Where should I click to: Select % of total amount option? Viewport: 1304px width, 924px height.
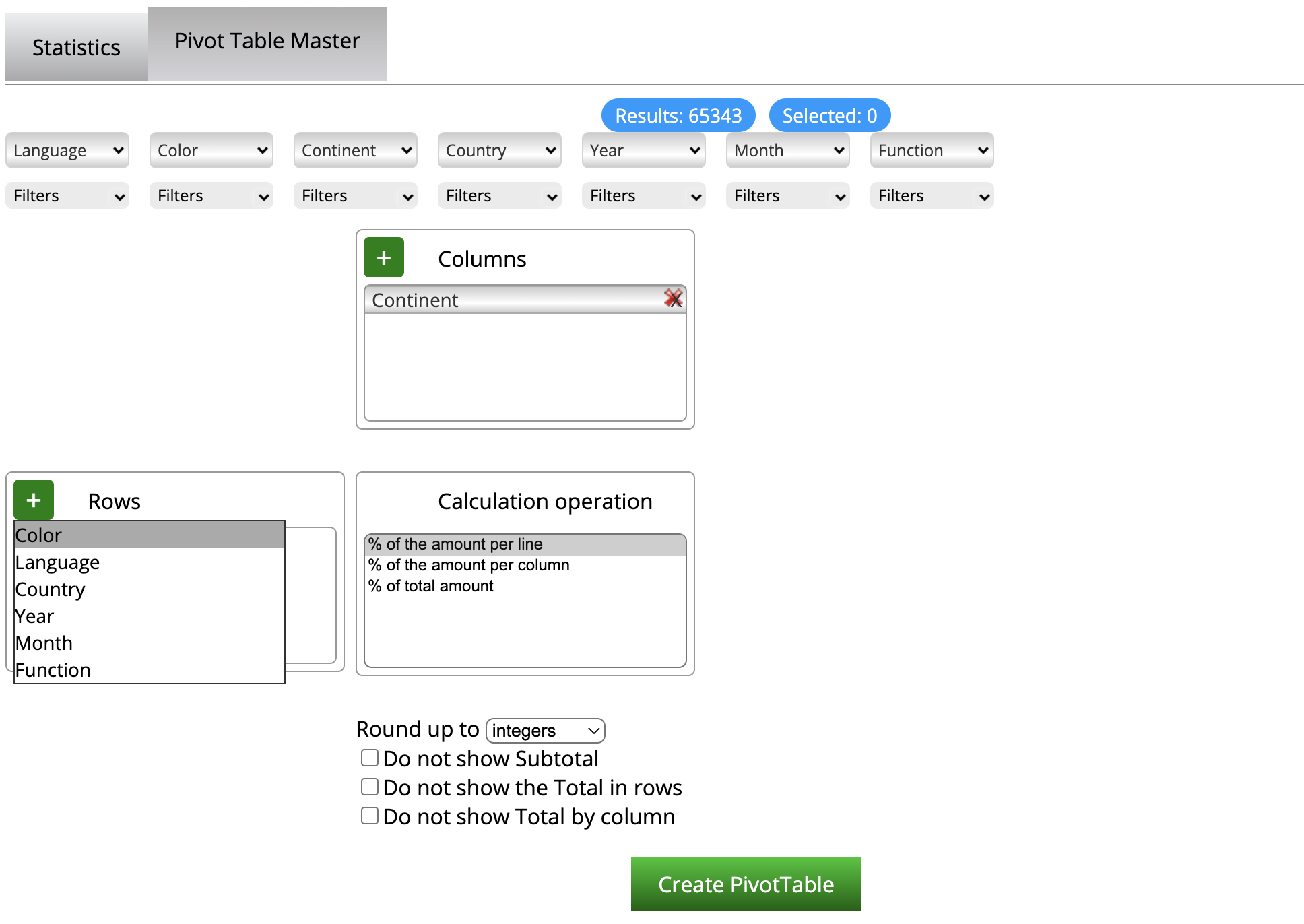(x=525, y=586)
